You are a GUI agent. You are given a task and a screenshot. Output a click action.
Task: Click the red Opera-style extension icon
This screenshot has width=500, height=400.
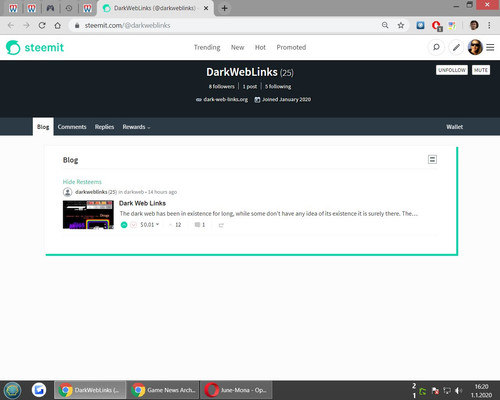(436, 26)
